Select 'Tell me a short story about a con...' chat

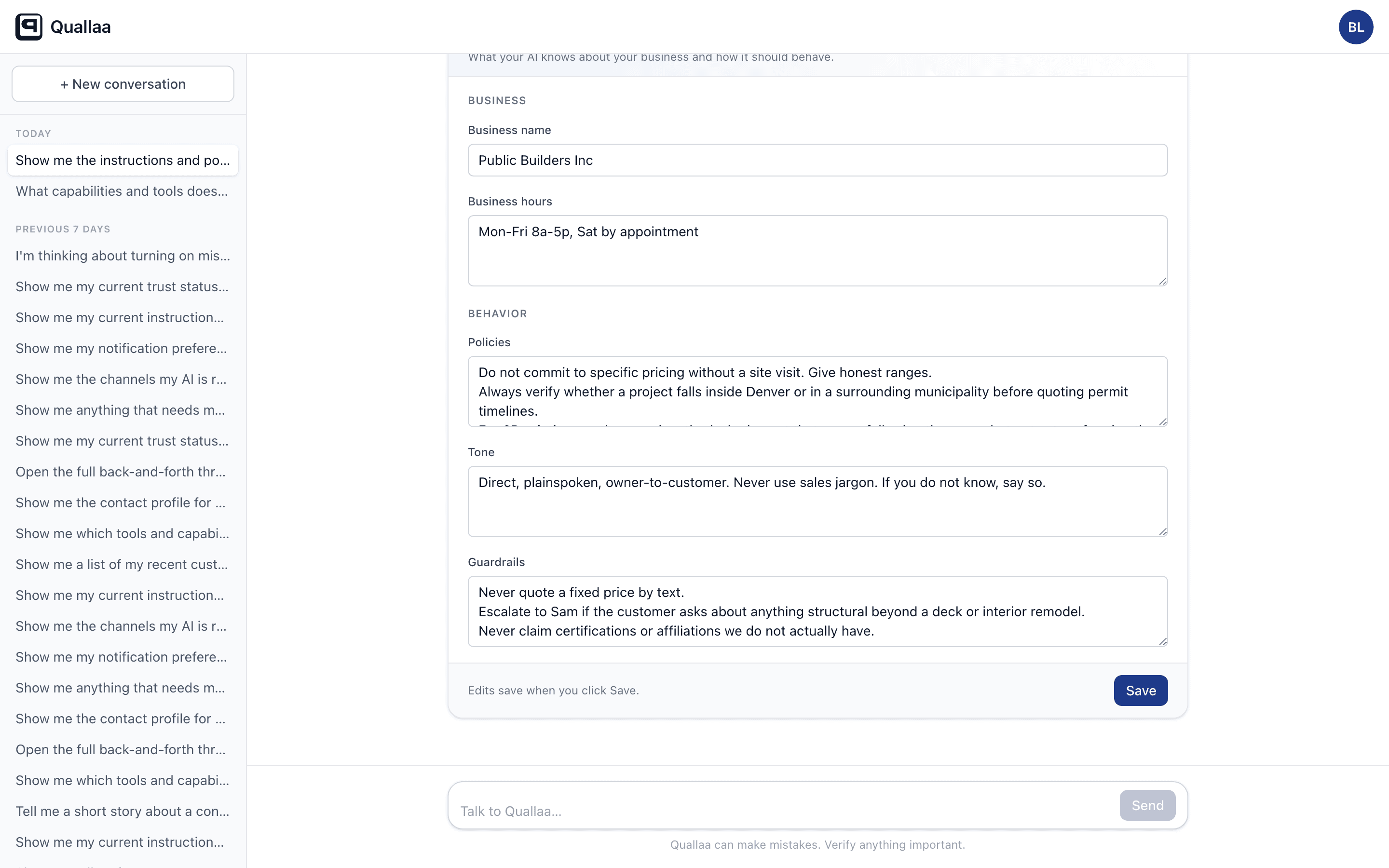coord(122,811)
